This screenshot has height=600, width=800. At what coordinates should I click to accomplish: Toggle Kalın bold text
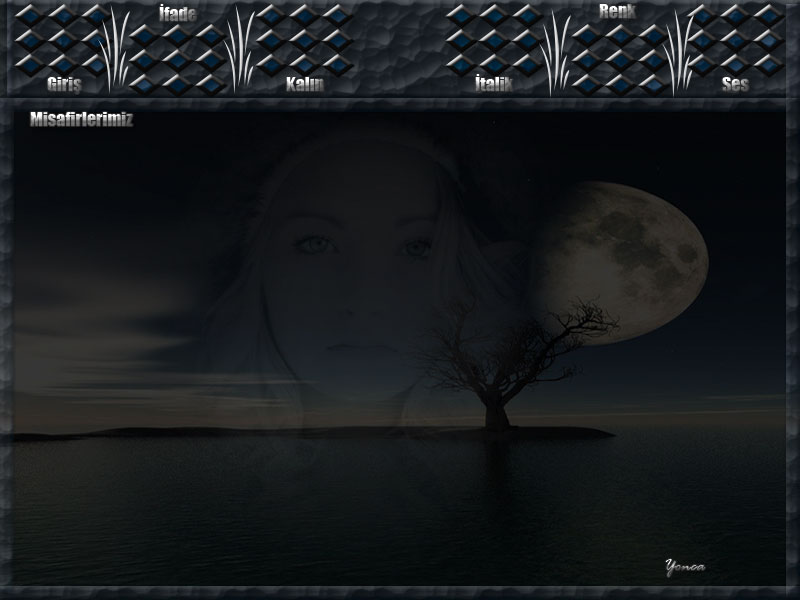pyautogui.click(x=305, y=84)
